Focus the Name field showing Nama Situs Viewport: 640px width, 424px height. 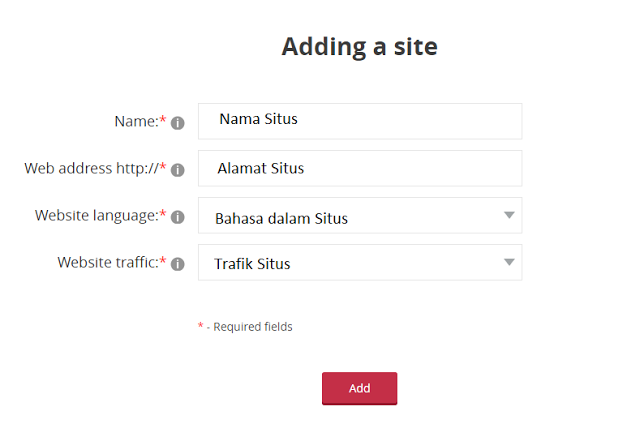(x=360, y=121)
